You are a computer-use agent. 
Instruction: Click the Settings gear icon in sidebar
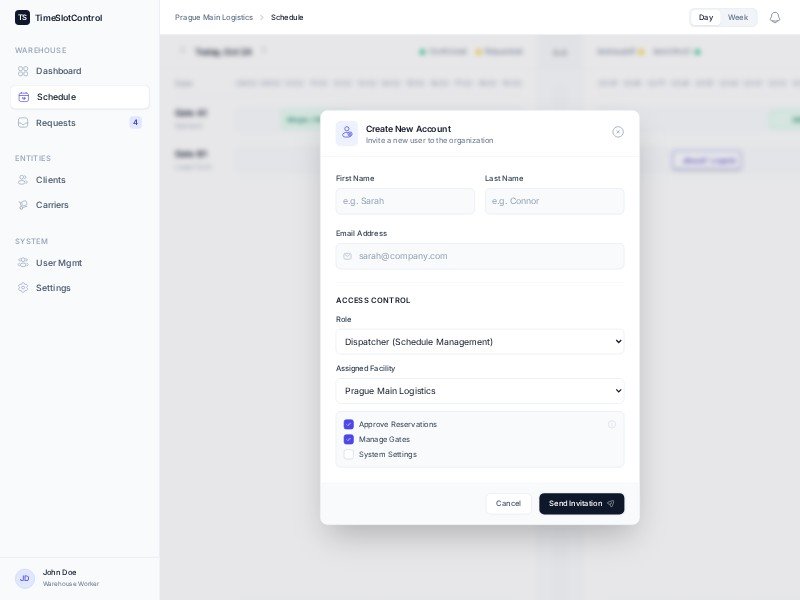tap(23, 288)
